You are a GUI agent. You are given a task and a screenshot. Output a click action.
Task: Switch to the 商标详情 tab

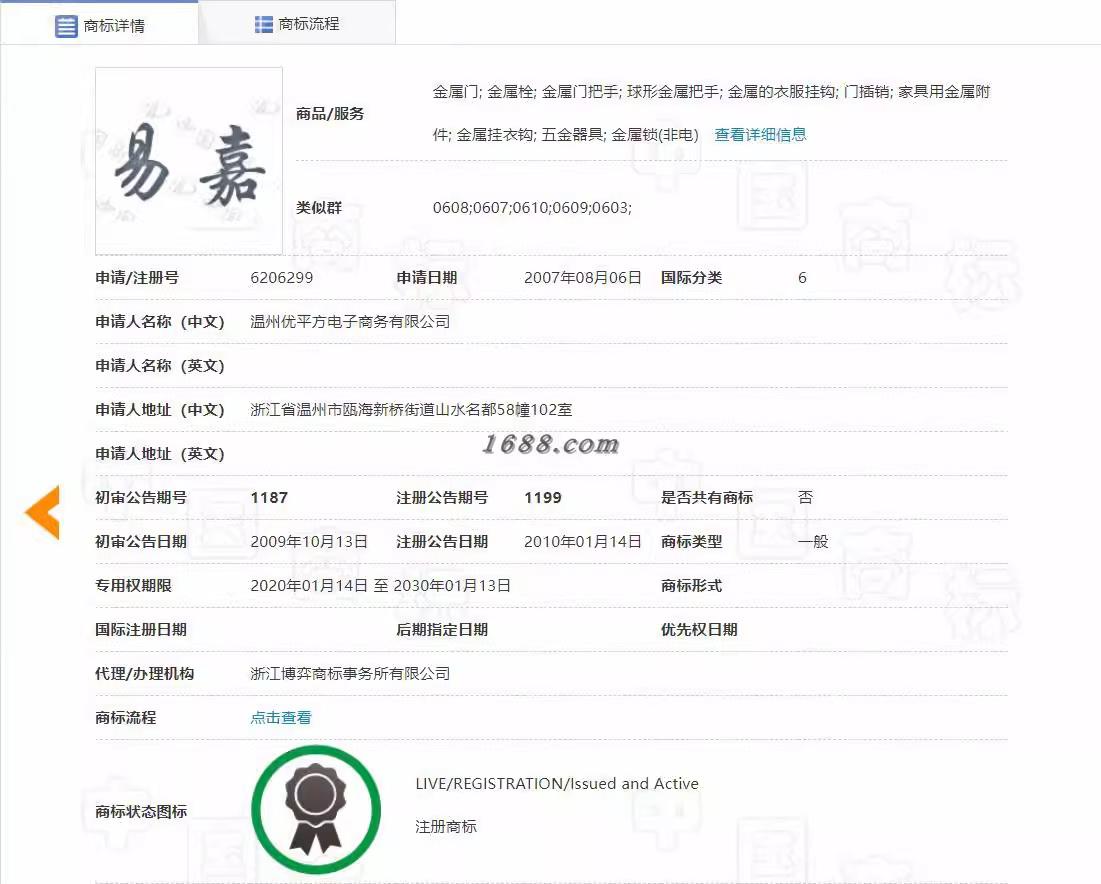pyautogui.click(x=99, y=25)
